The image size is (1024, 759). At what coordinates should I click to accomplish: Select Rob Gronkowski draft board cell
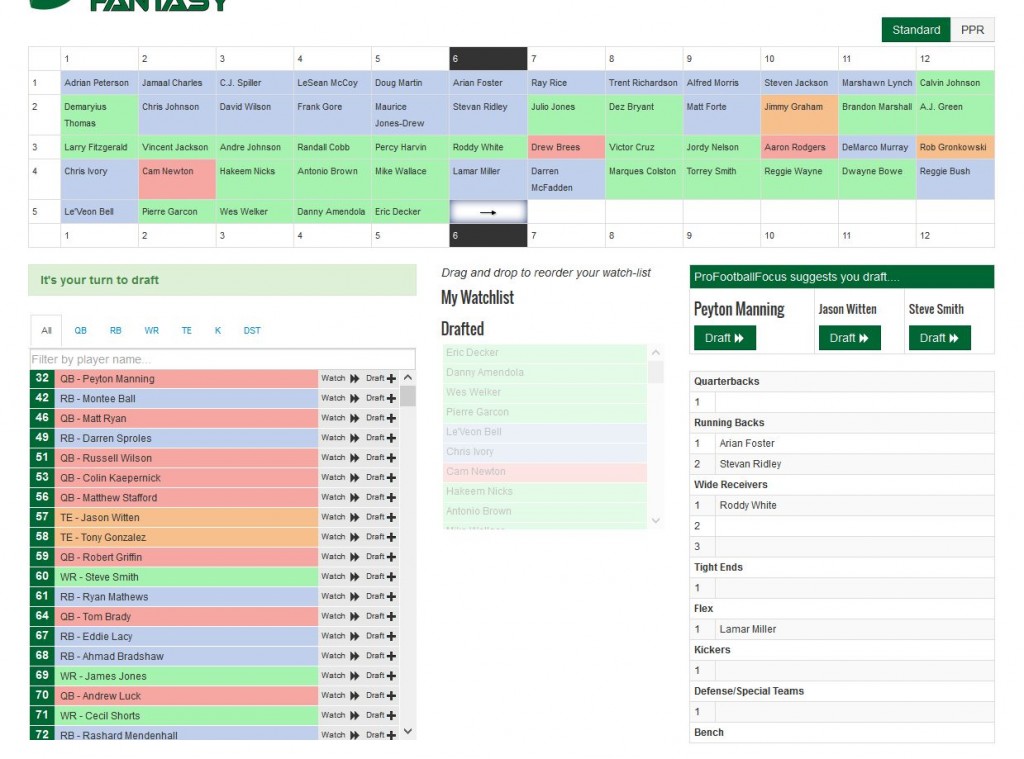tap(955, 147)
